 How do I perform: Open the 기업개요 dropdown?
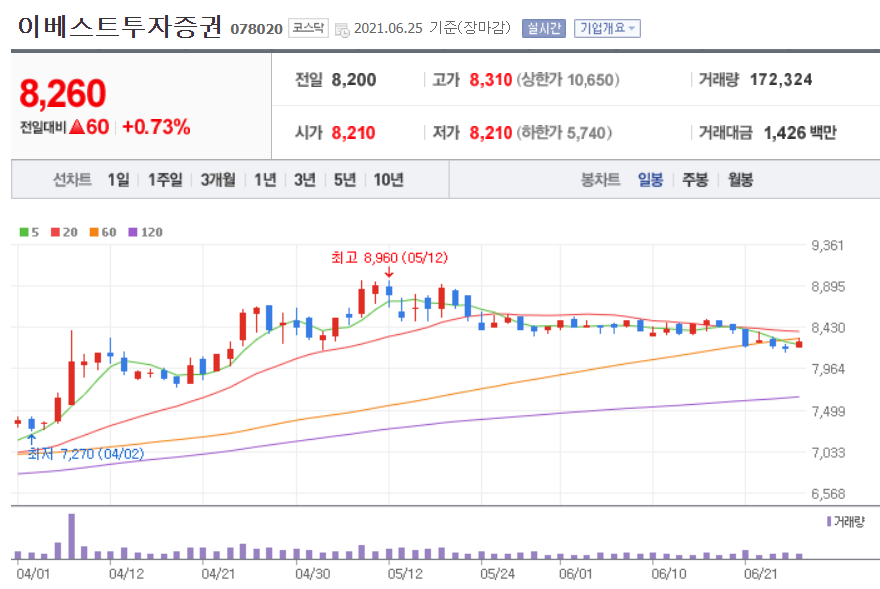[607, 28]
